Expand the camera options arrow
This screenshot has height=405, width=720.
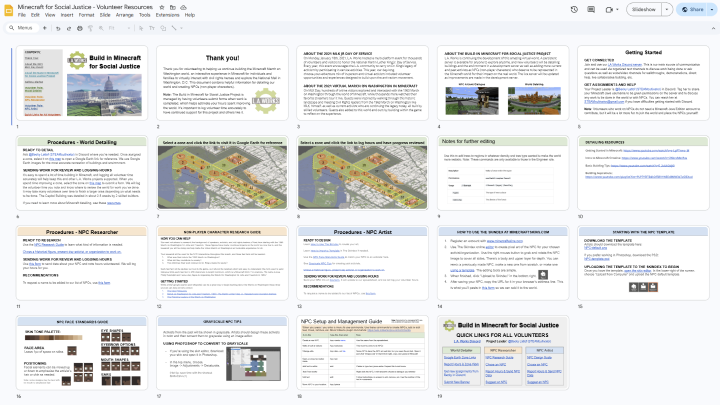pyautogui.click(x=617, y=9)
